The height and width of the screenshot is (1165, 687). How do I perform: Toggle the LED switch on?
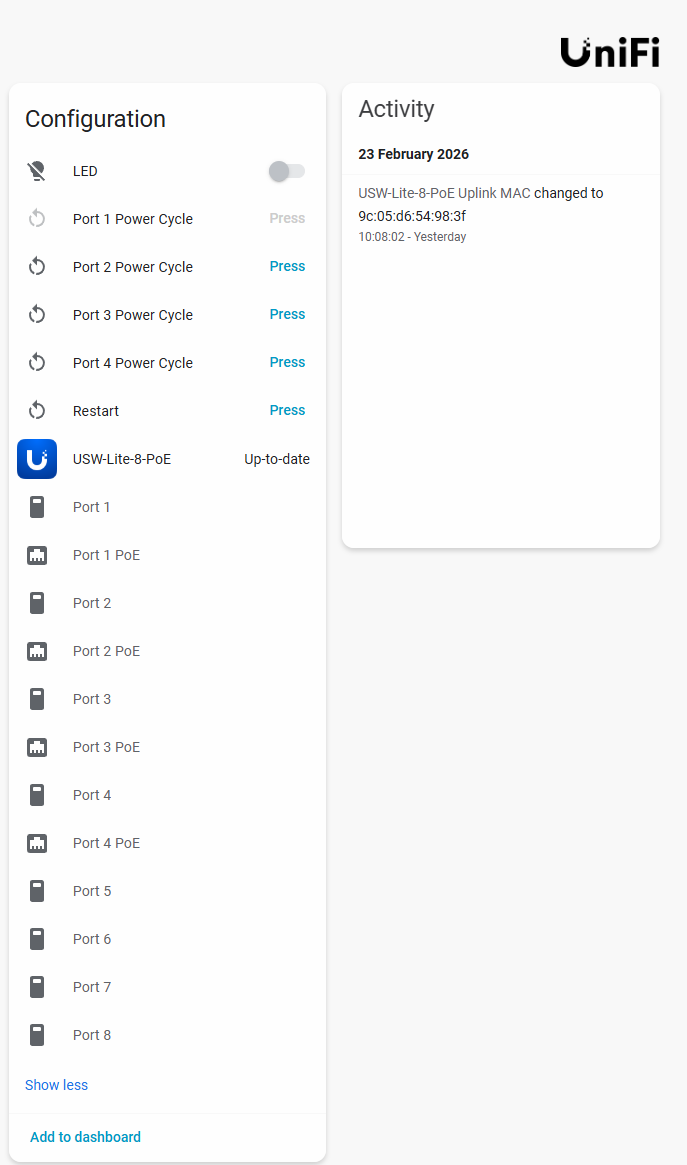[286, 172]
